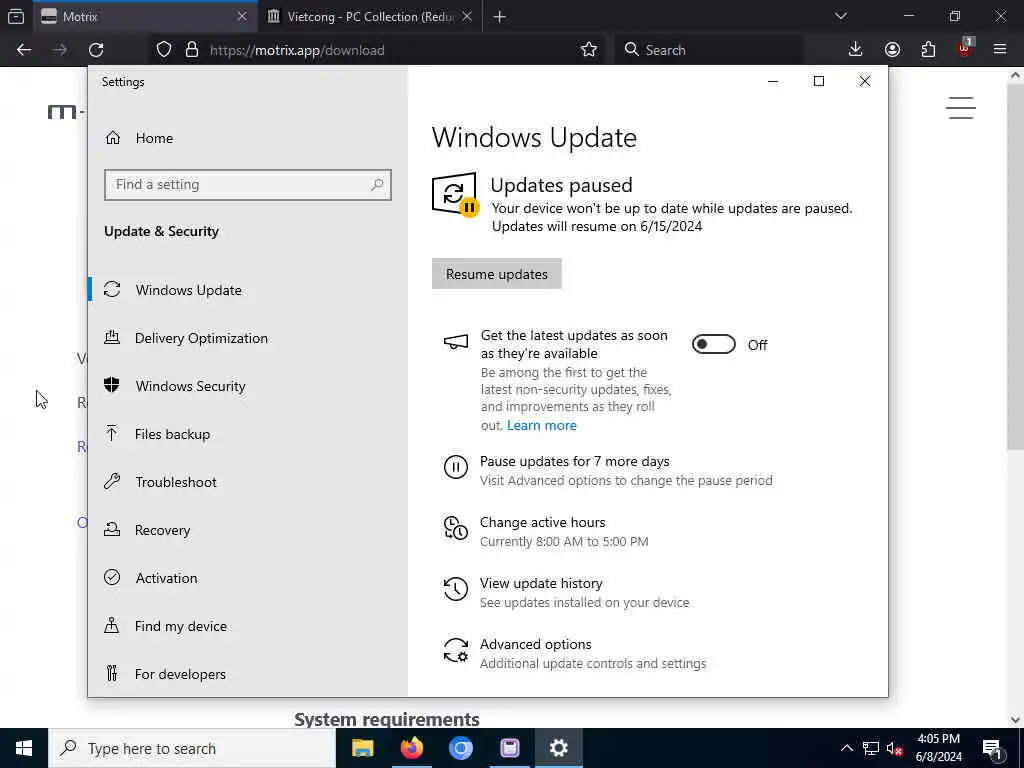Click the clock icon for Change active hours
The width and height of the screenshot is (1024, 768).
[455, 528]
